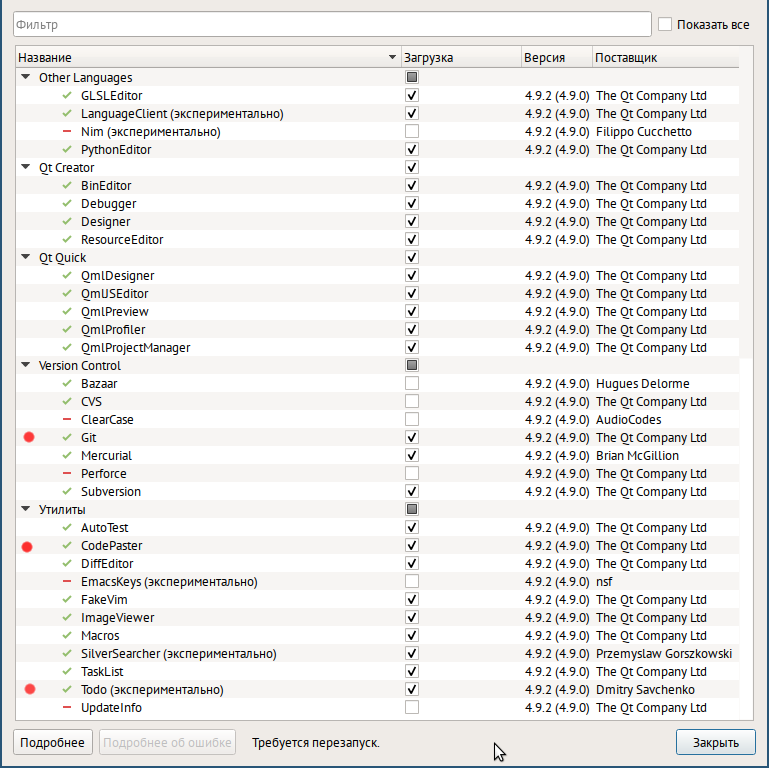The width and height of the screenshot is (769, 768).
Task: Click the green status icon beside QmlProfiler
Action: pos(67,330)
